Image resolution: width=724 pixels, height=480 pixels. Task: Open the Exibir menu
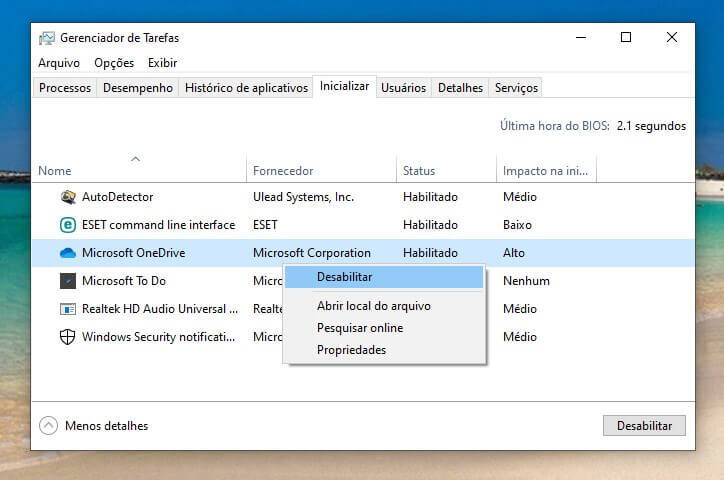coord(163,63)
